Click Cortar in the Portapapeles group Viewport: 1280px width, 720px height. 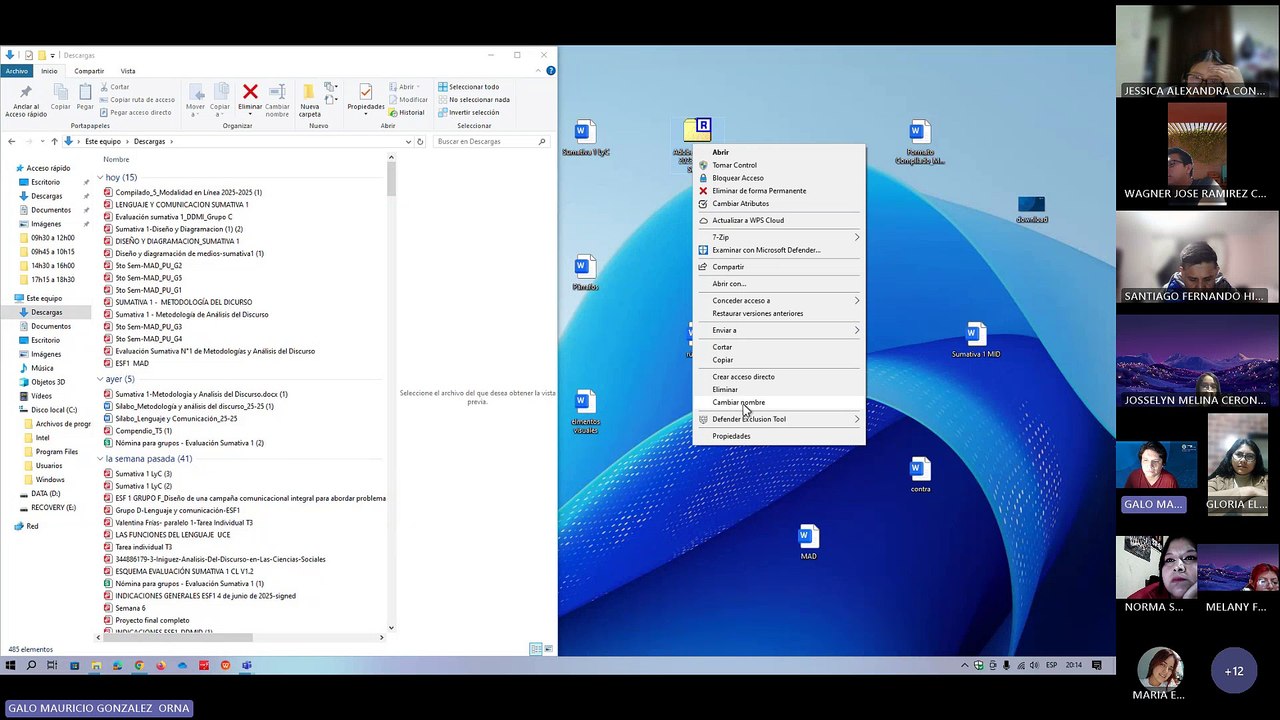[x=115, y=87]
